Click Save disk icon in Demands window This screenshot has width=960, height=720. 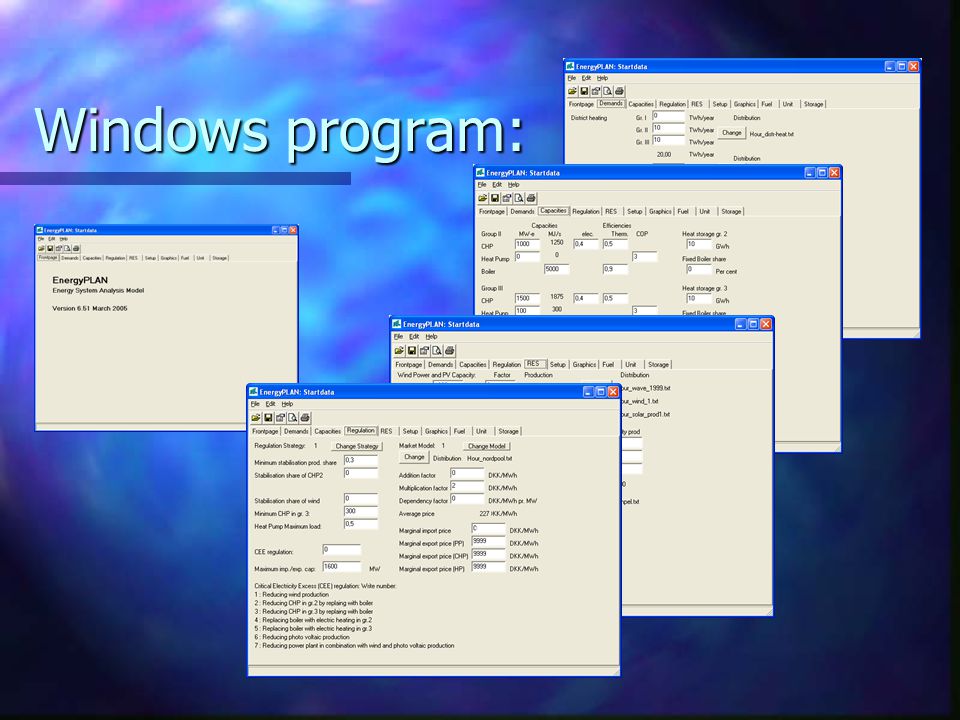(x=584, y=91)
